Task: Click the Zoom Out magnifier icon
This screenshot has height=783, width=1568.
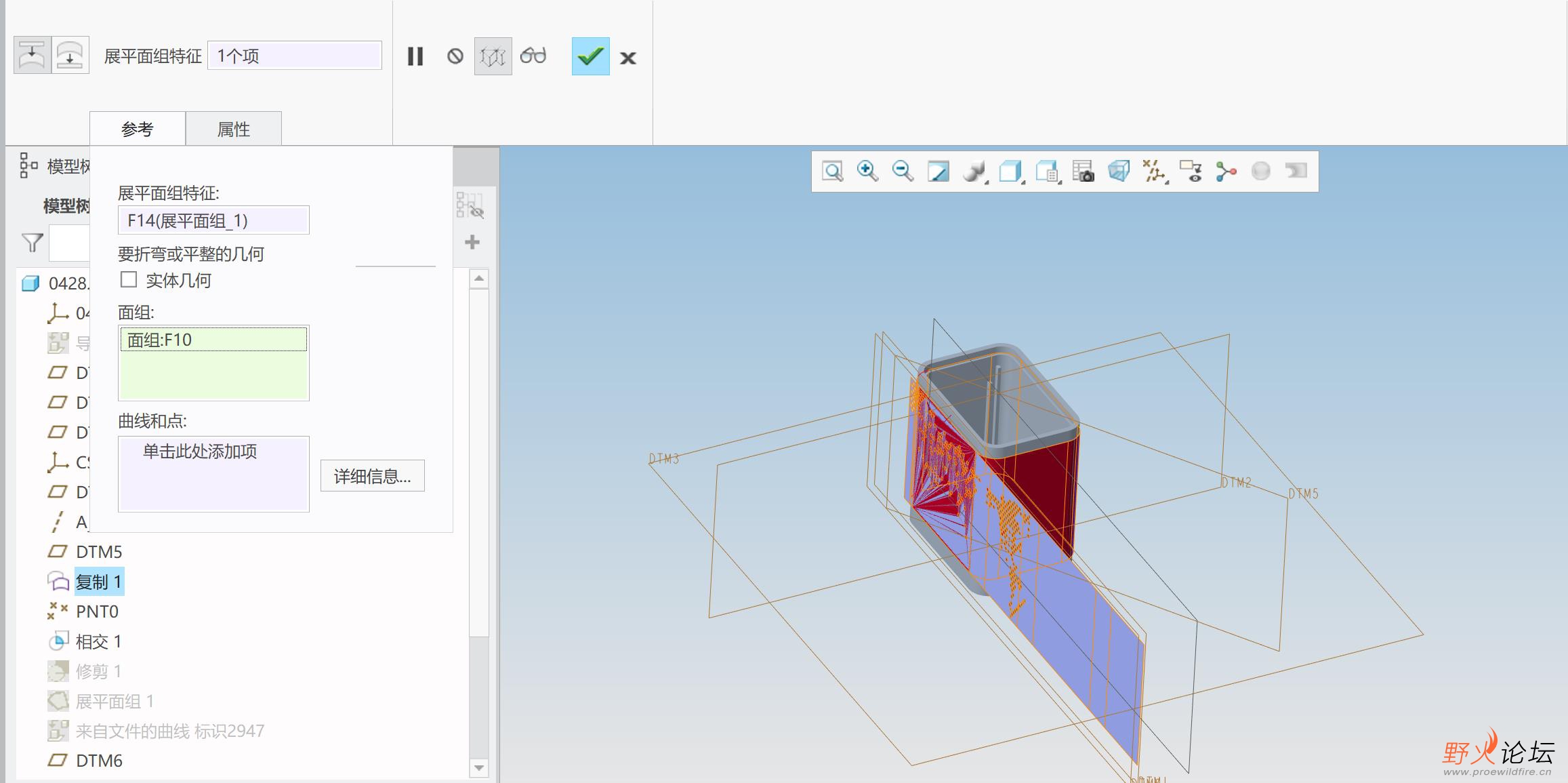Action: point(903,172)
